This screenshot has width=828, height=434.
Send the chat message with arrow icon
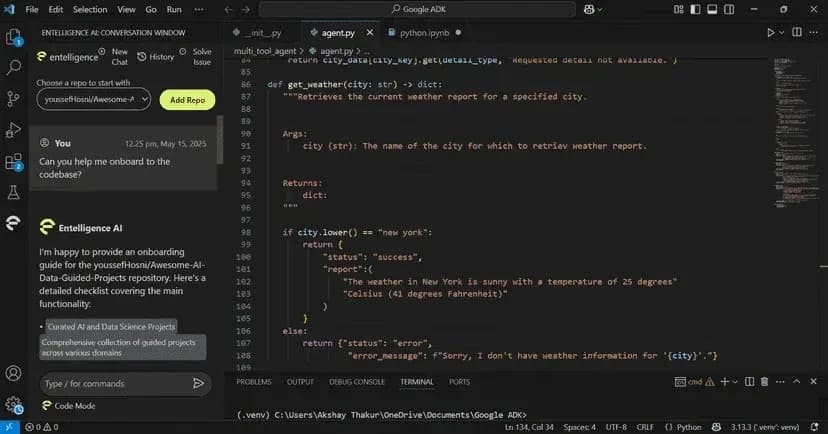pos(199,383)
